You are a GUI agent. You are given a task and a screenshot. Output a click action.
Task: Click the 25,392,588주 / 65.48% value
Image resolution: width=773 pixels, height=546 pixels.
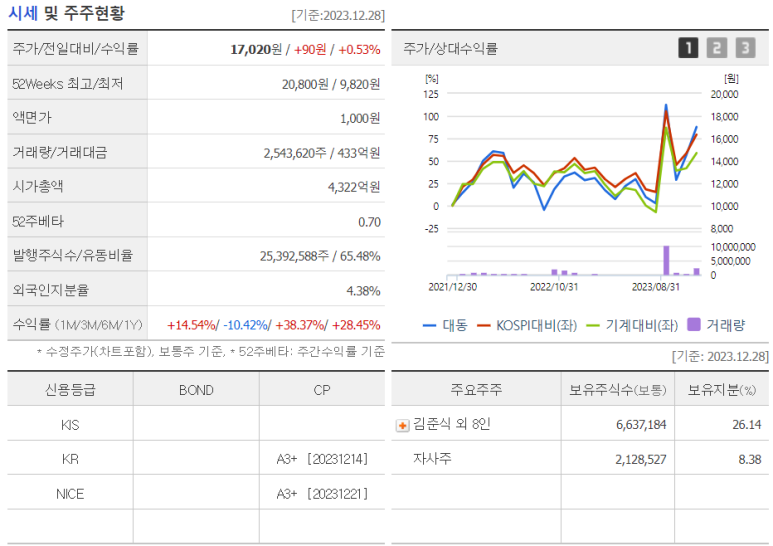pyautogui.click(x=320, y=256)
